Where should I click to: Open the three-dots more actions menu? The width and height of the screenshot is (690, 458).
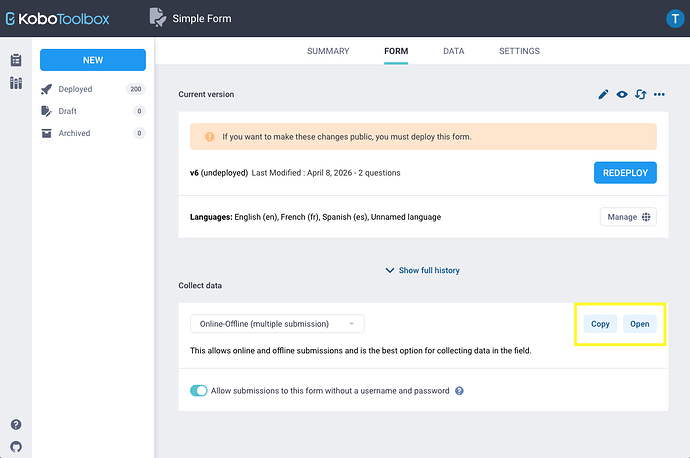(x=659, y=94)
